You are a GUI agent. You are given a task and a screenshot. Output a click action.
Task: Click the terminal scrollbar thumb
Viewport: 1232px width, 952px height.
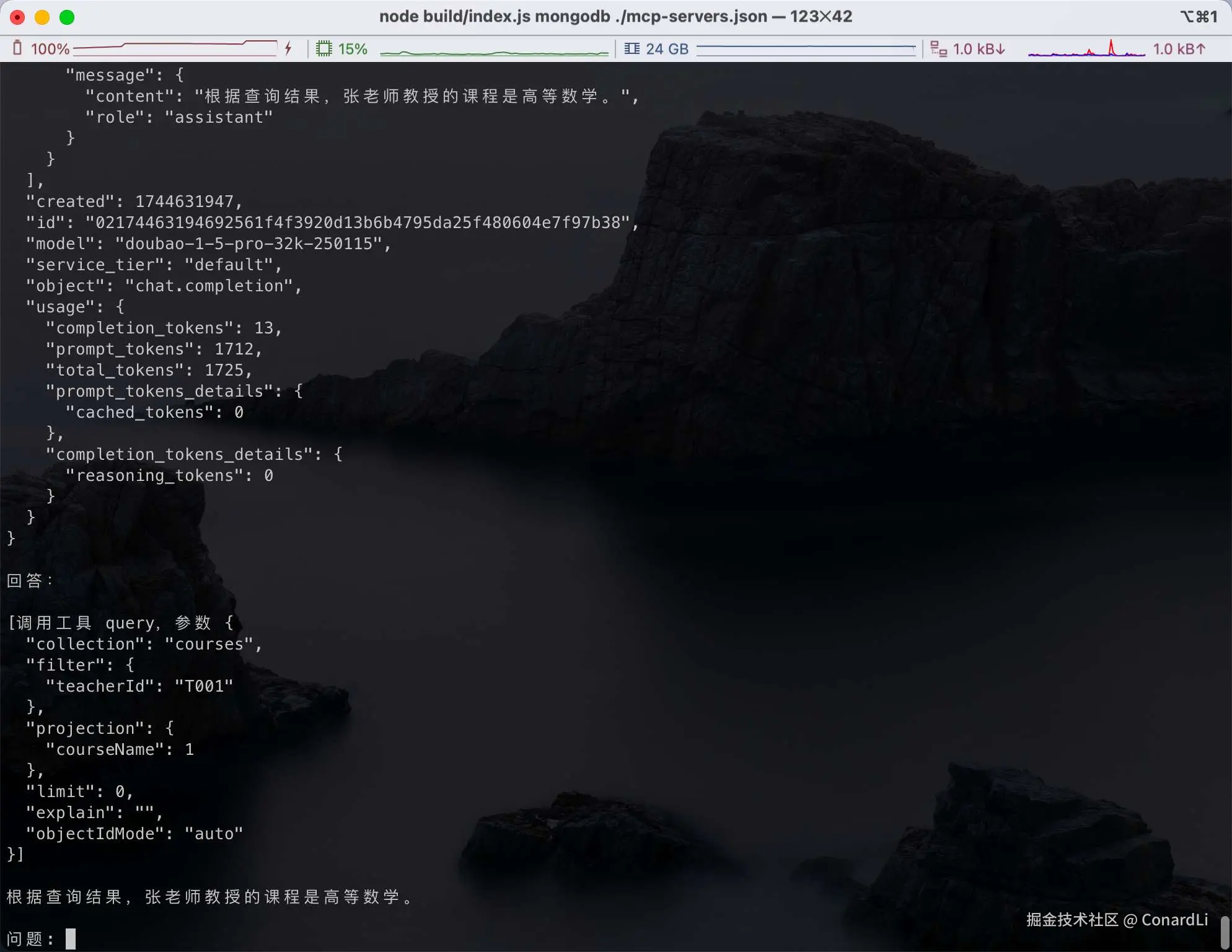coord(1225,933)
